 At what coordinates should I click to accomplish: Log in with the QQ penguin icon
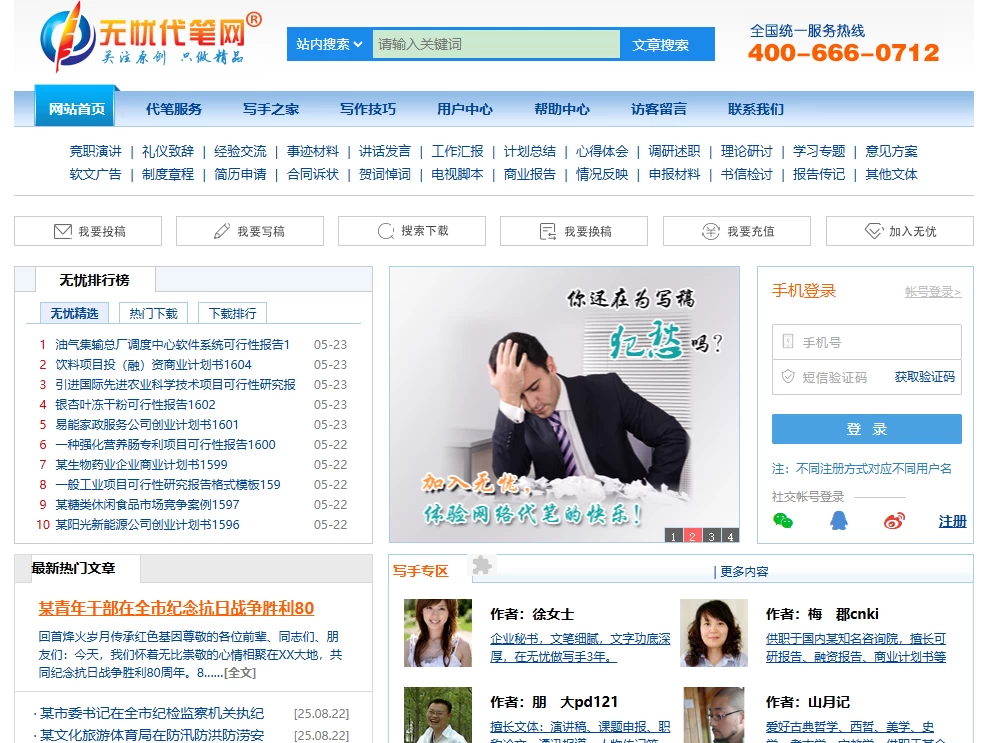[838, 520]
